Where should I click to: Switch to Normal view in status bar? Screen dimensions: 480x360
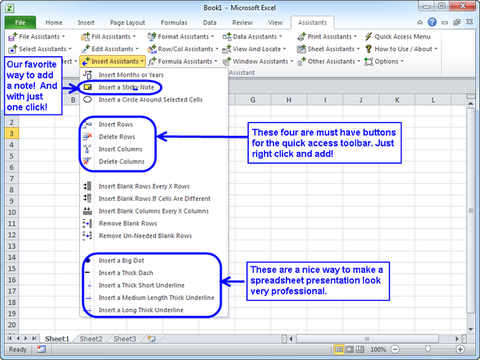coord(339,349)
